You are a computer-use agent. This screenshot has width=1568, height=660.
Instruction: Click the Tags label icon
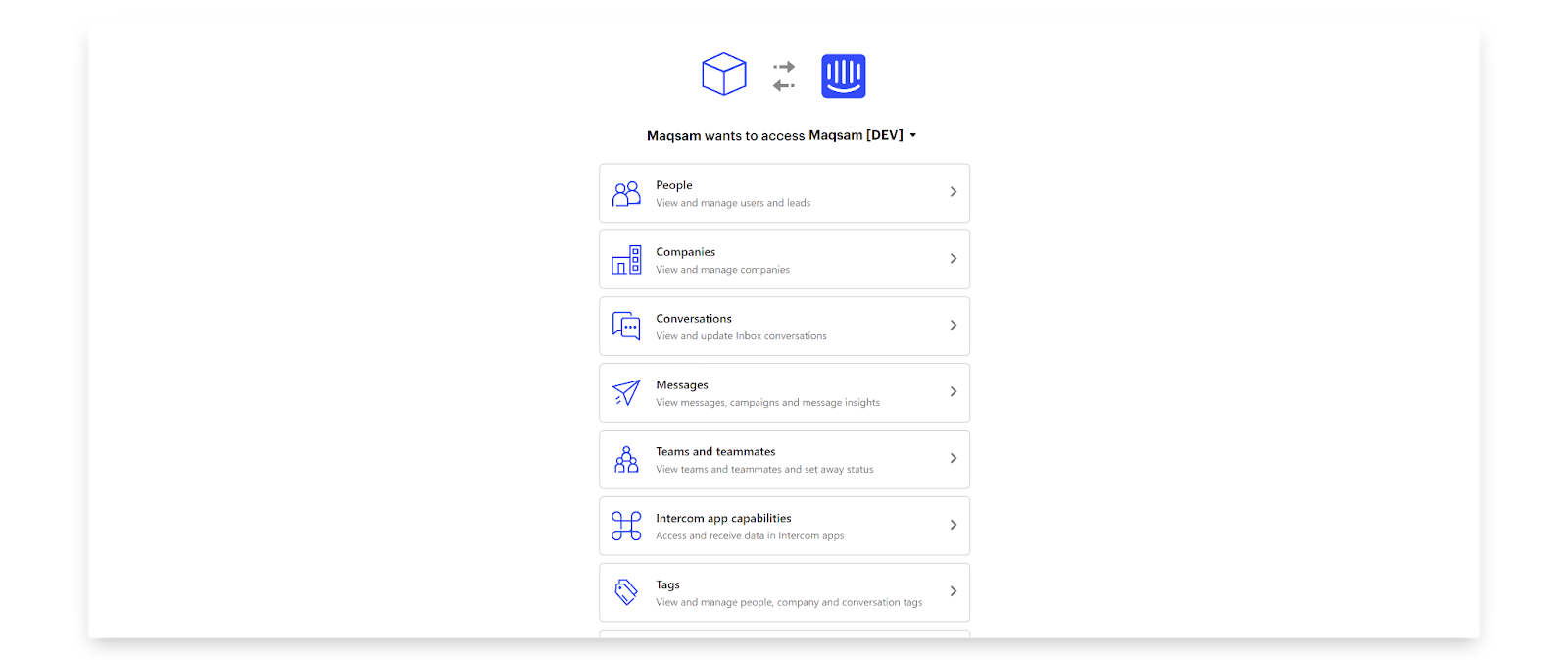tap(626, 592)
